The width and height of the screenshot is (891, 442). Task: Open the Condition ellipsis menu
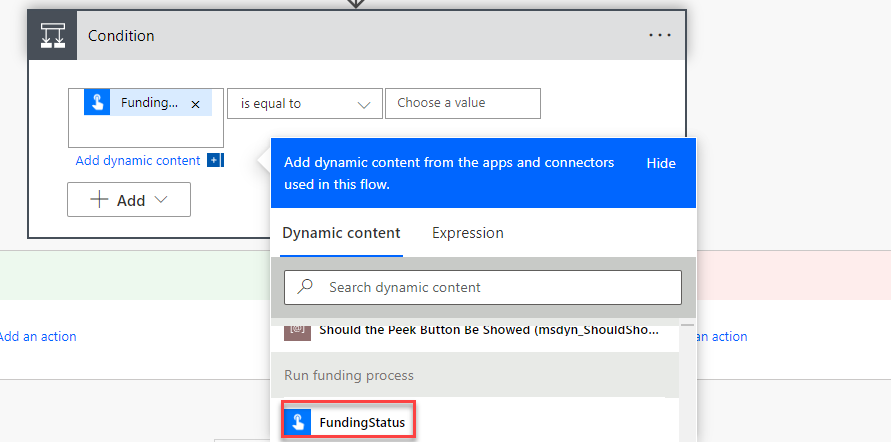660,35
